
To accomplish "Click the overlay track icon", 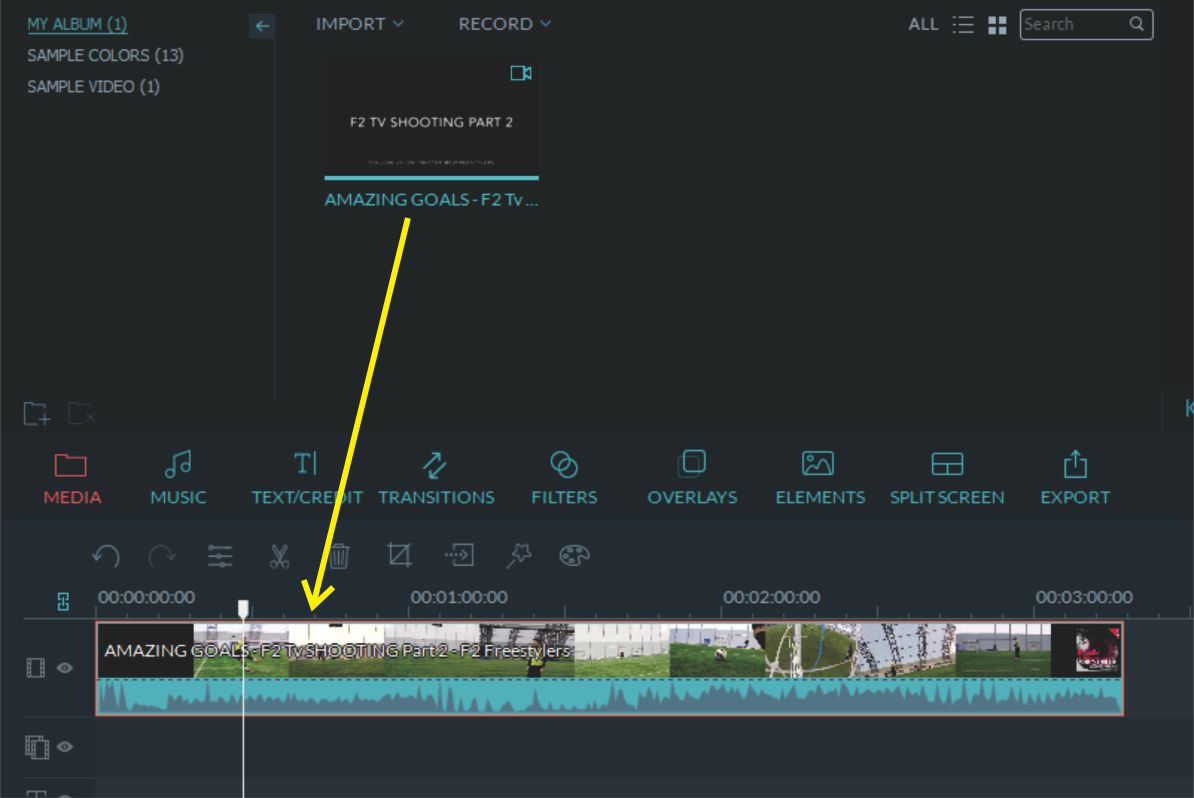I will [x=37, y=747].
